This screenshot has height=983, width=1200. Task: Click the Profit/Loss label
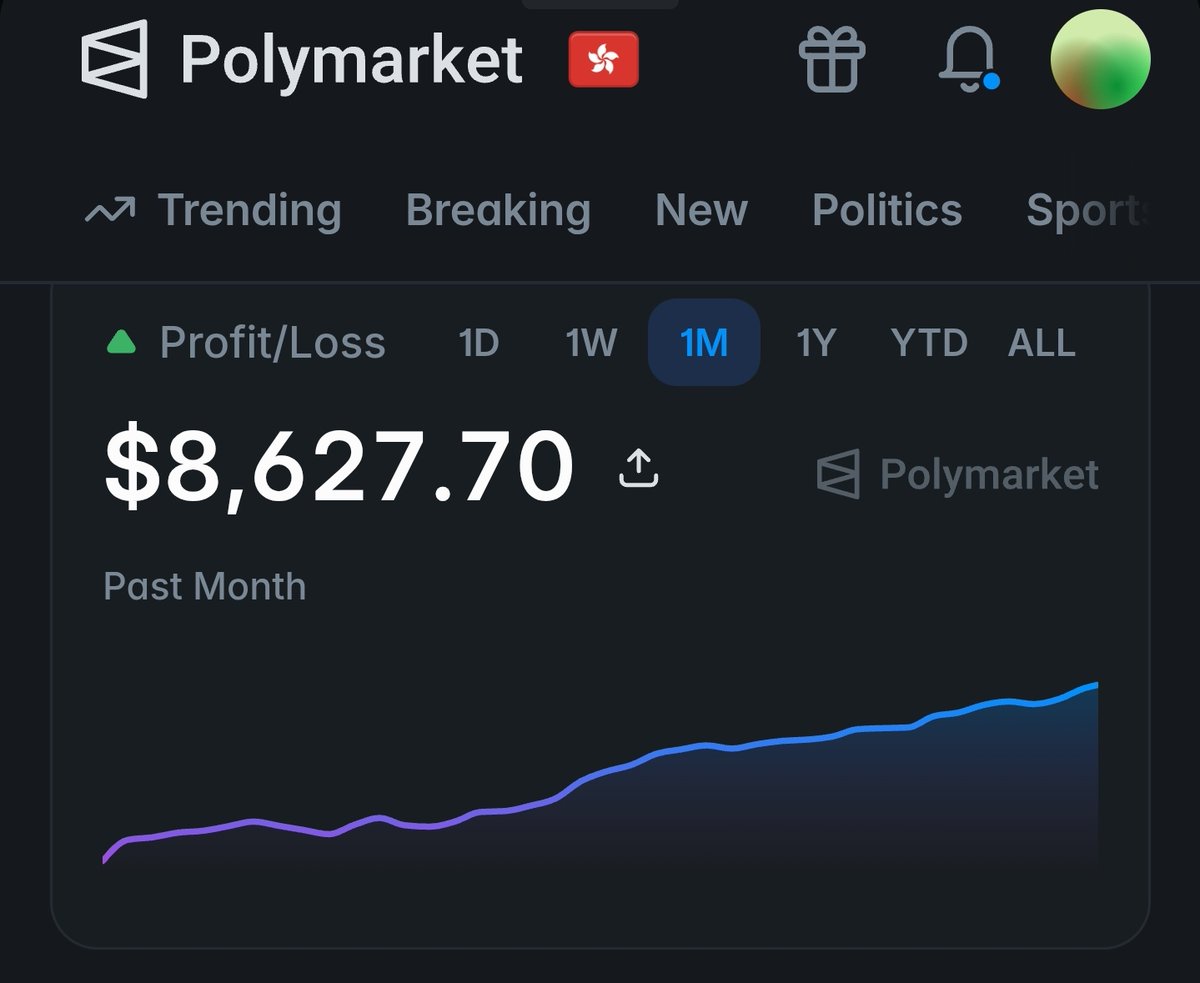click(x=272, y=343)
